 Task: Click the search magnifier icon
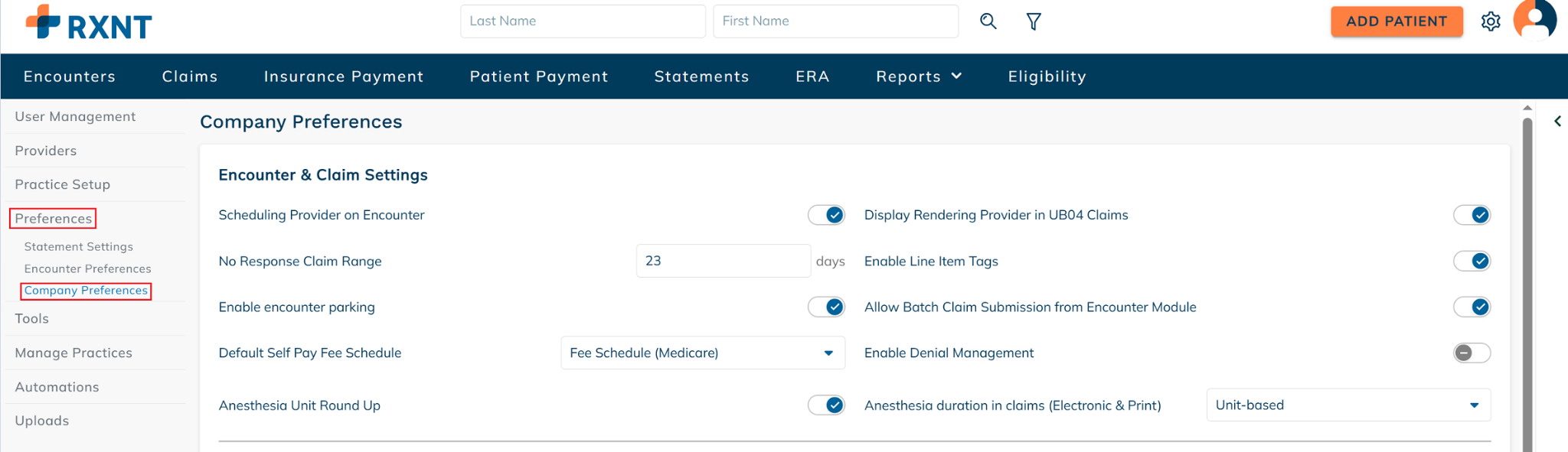988,21
